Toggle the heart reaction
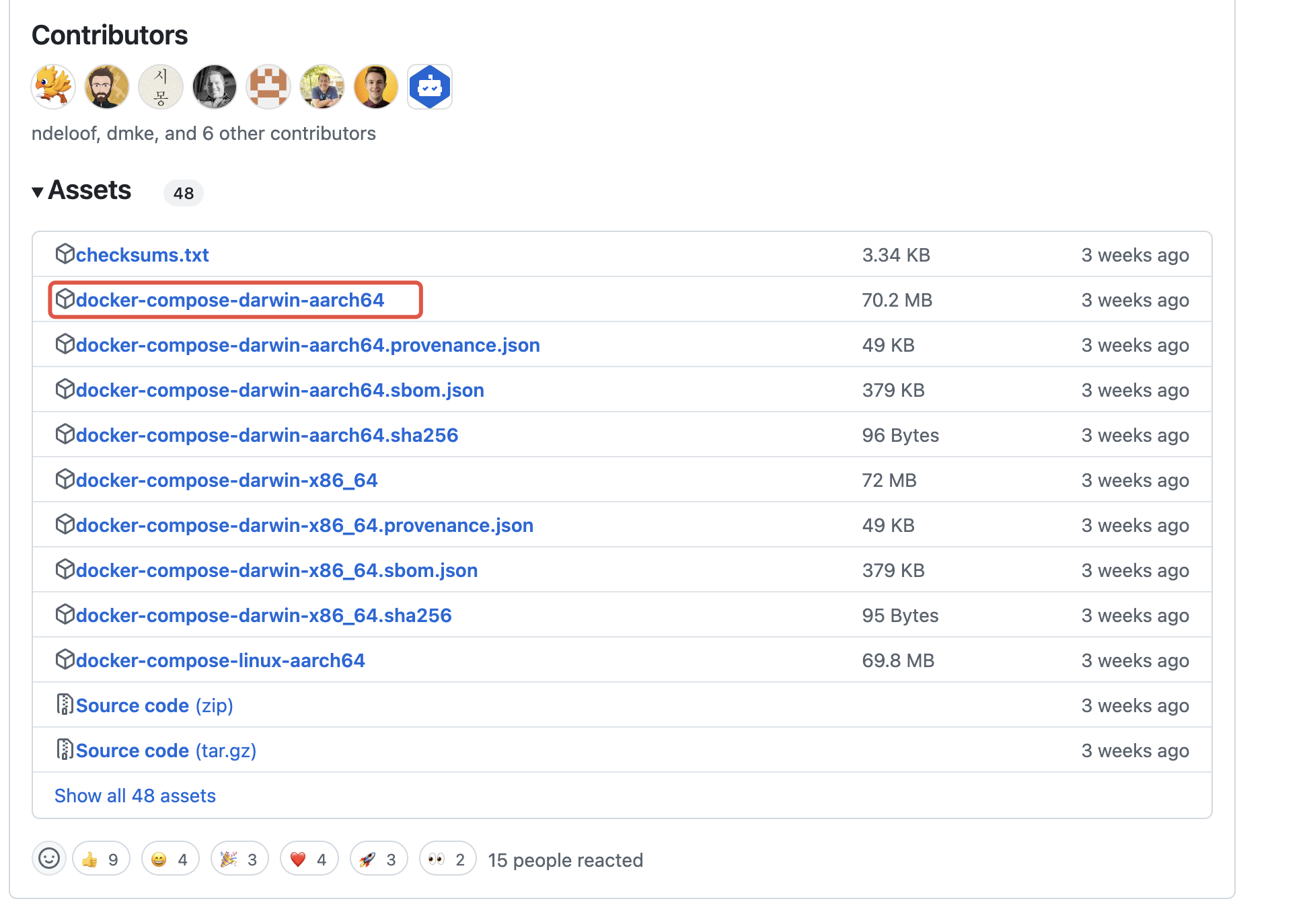The height and width of the screenshot is (924, 1309). point(309,859)
